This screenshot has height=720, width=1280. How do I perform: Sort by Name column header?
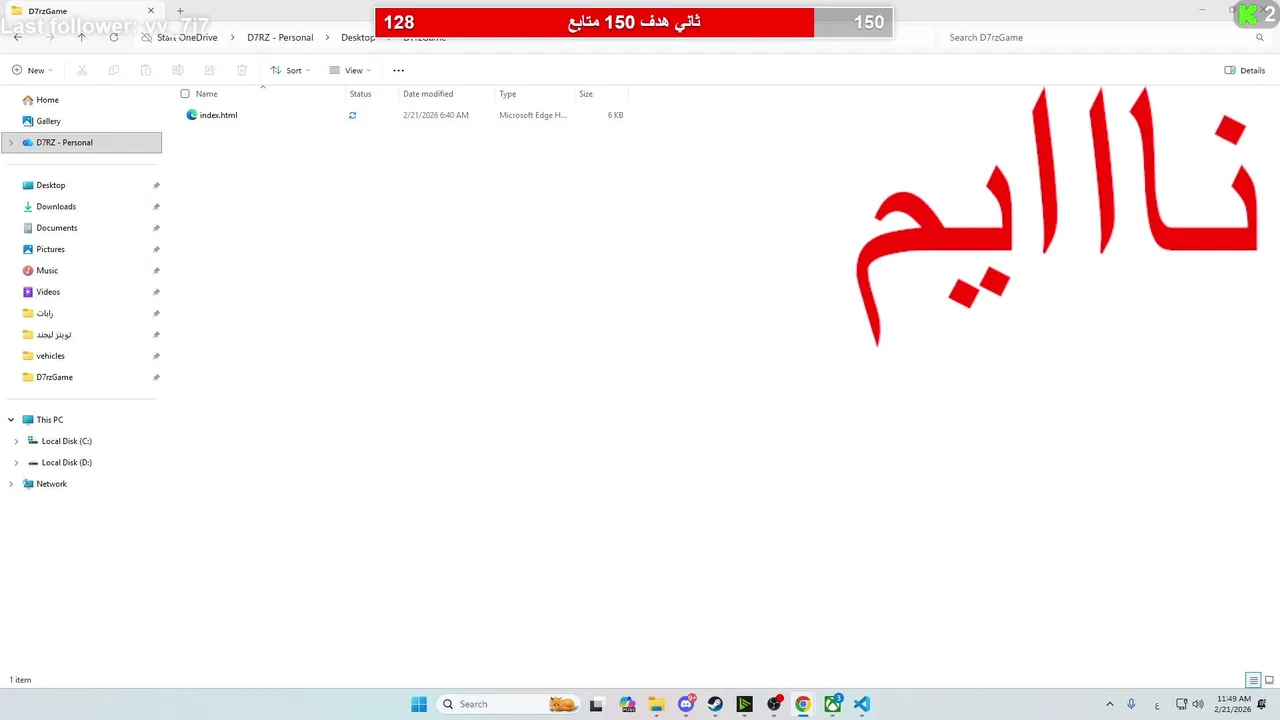point(206,94)
